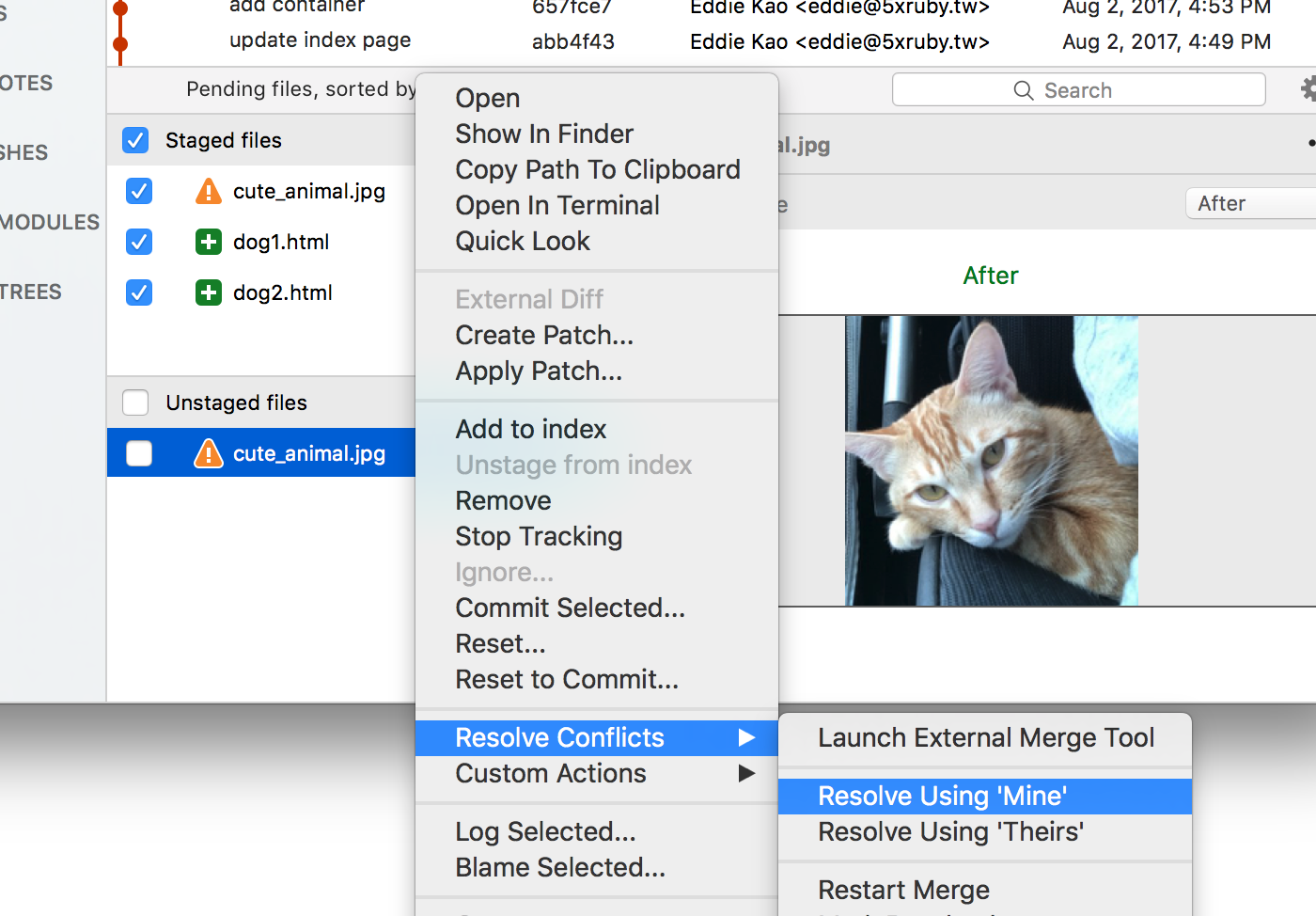Open the After view dropdown
The width and height of the screenshot is (1316, 916).
pos(1250,204)
